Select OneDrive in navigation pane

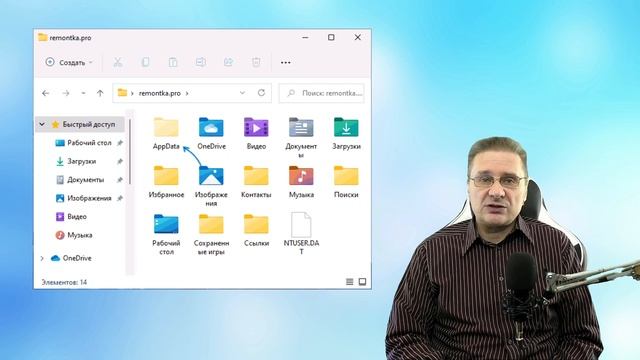[x=71, y=258]
